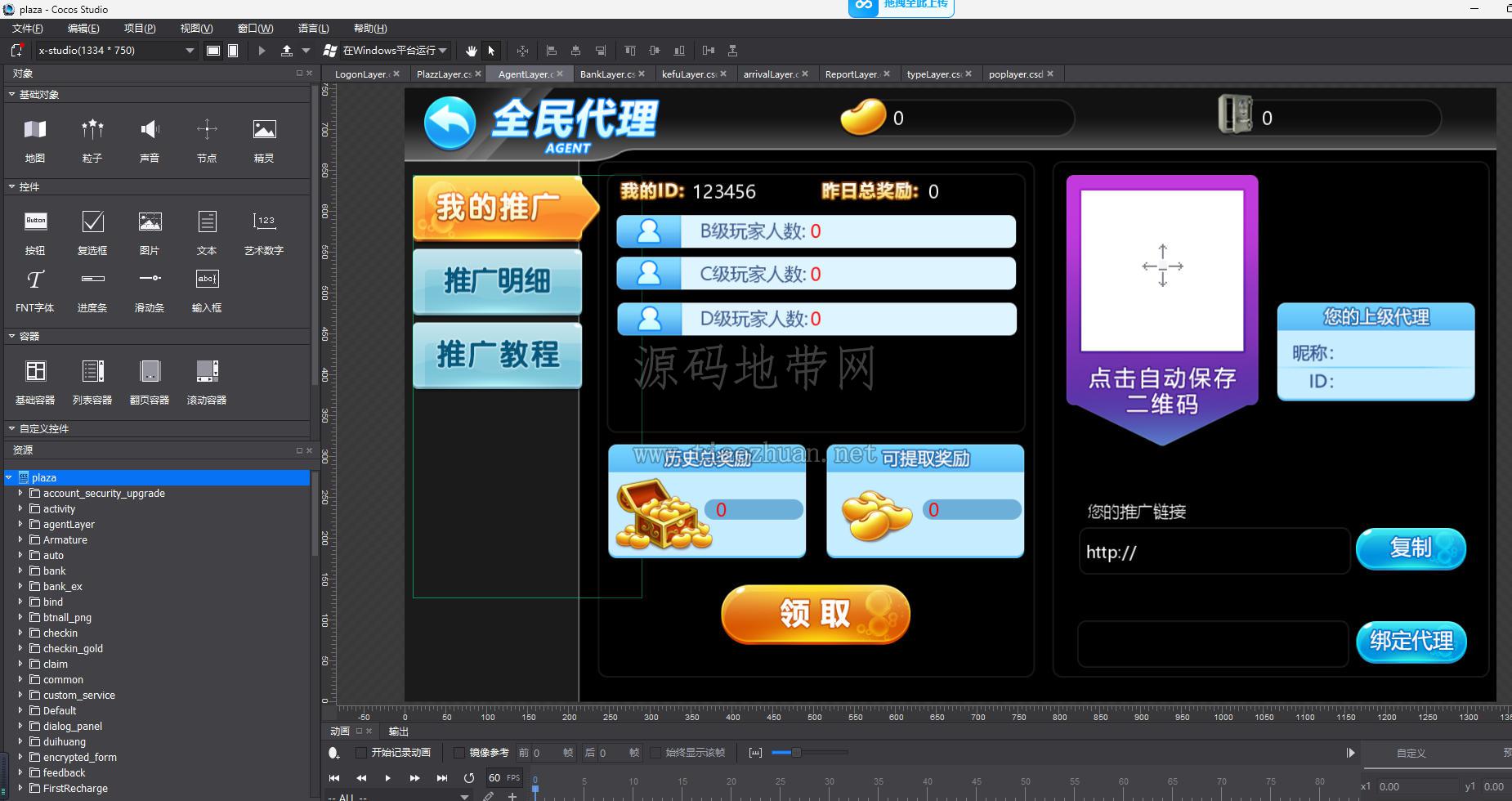Open the 项目(P) menu

(x=140, y=29)
